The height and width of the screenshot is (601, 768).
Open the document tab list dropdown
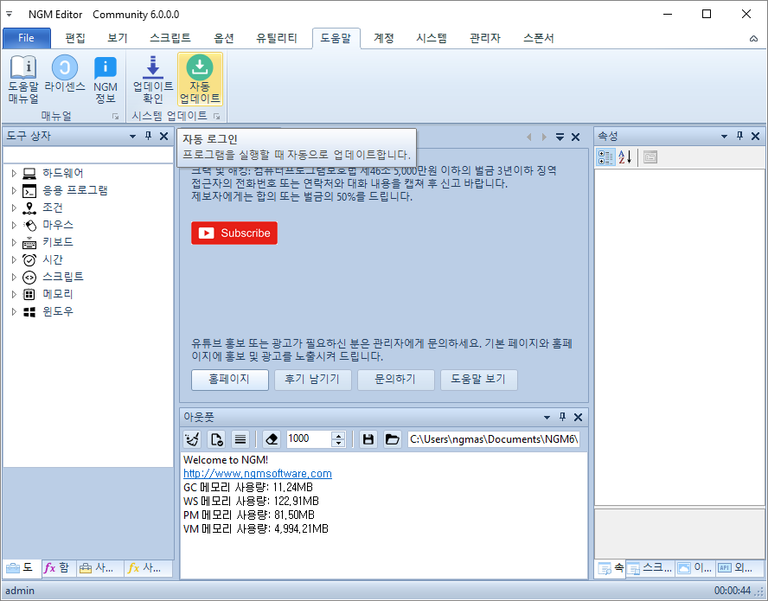pos(560,137)
